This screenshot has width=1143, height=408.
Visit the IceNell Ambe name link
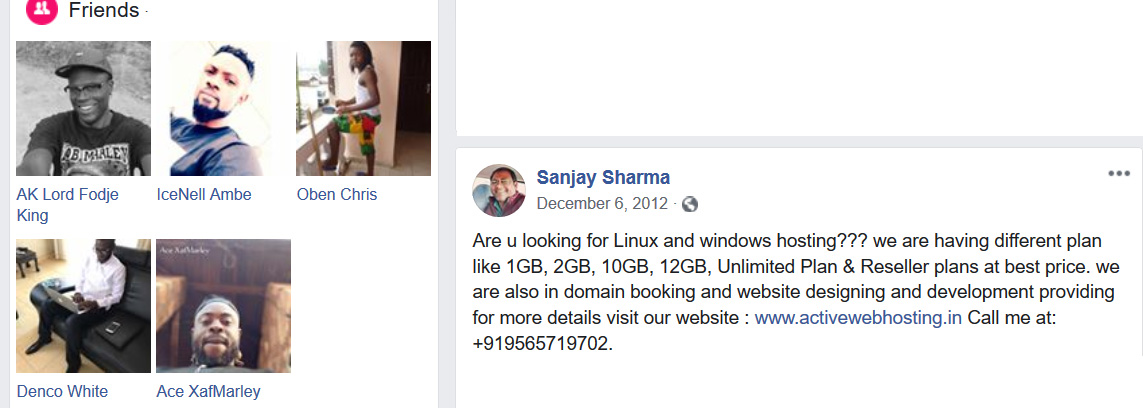click(204, 194)
